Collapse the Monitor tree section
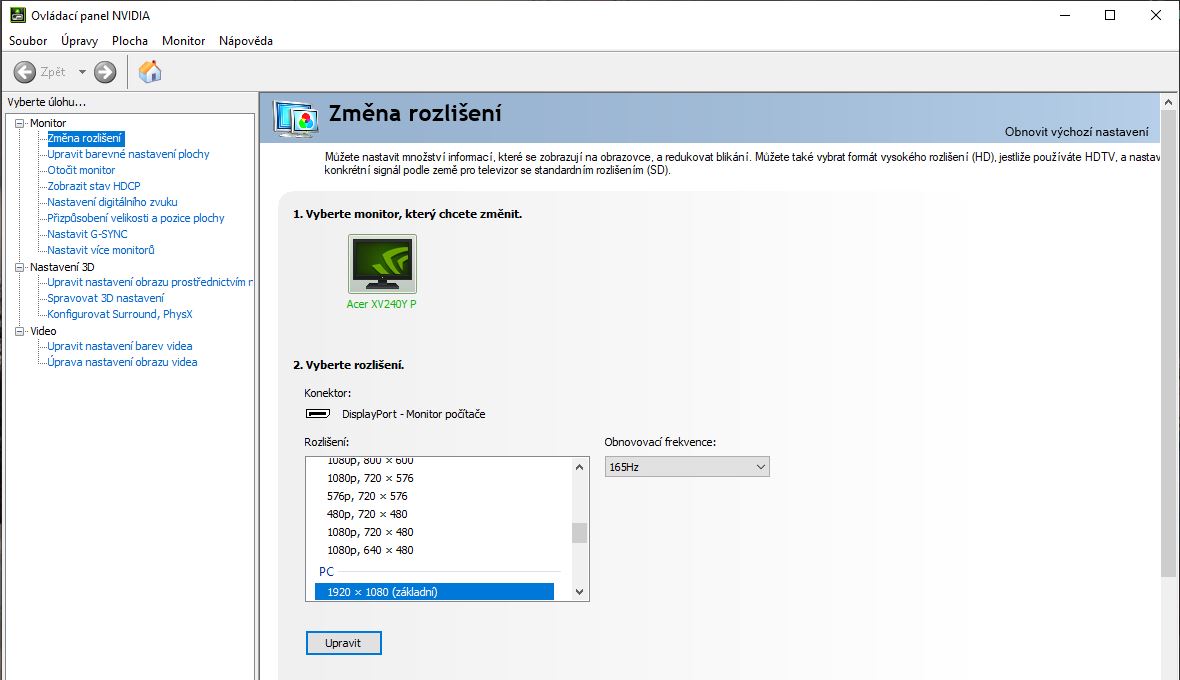 [19, 123]
